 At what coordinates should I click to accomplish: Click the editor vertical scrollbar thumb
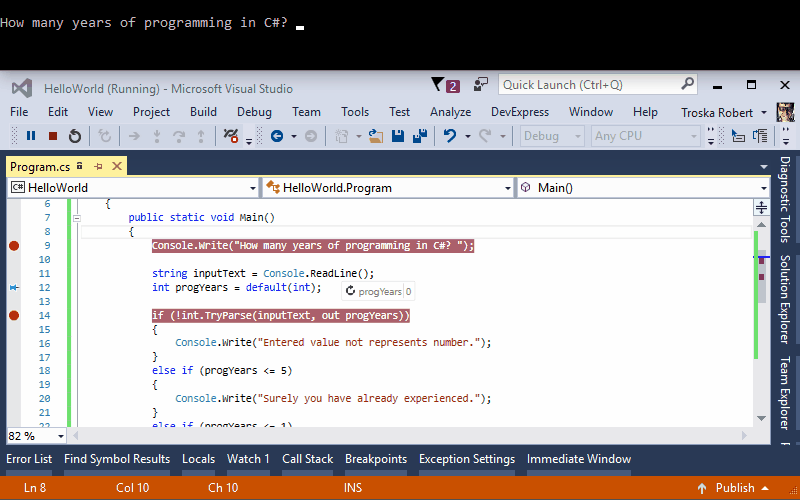click(x=761, y=277)
